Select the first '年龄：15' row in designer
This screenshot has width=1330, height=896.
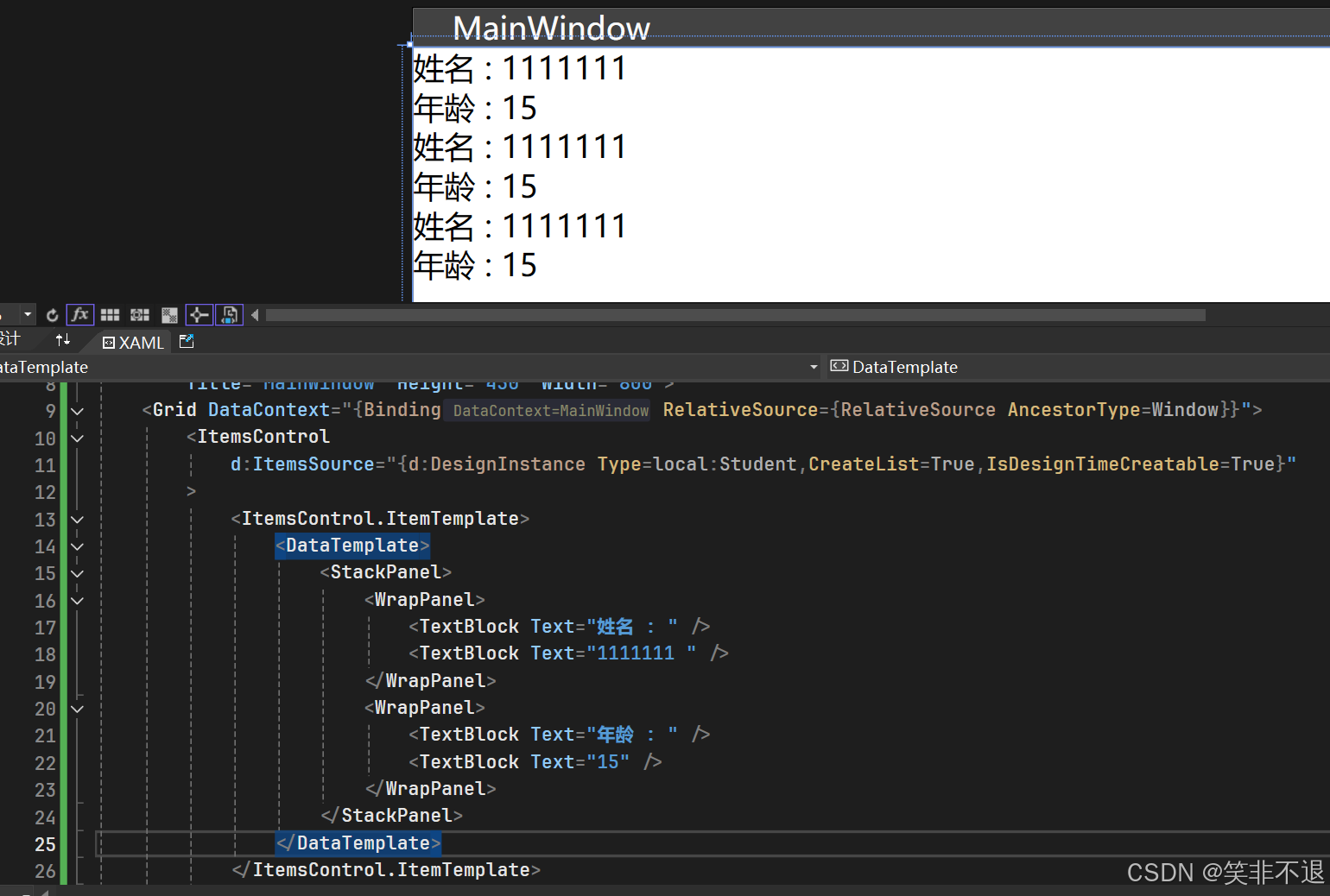(475, 108)
